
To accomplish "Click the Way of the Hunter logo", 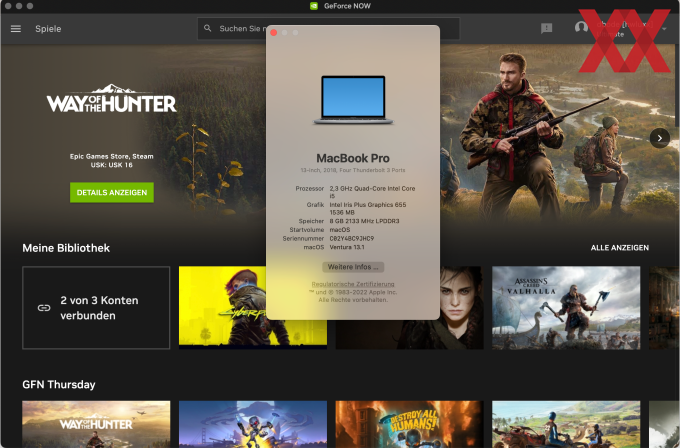I will 111,98.
